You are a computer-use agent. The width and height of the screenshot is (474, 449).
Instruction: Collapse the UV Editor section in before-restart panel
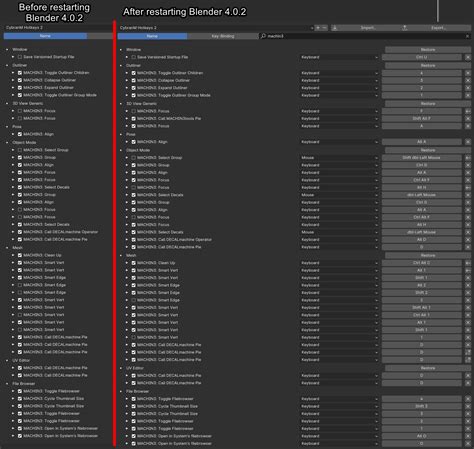coord(7,360)
